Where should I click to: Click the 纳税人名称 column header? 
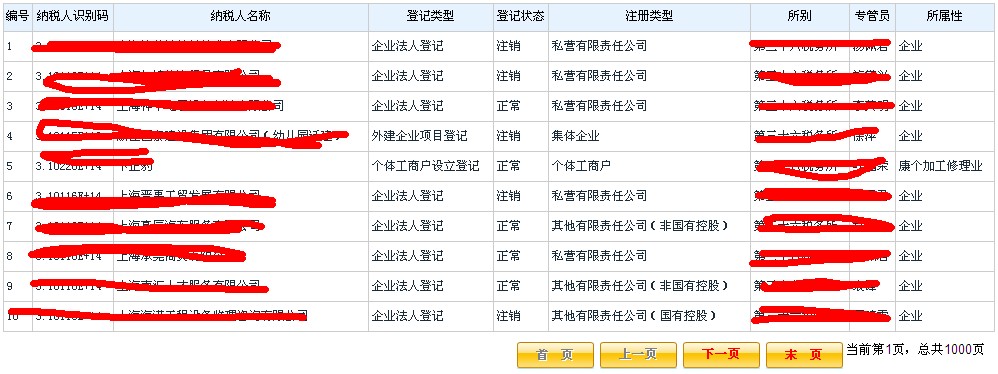click(241, 17)
